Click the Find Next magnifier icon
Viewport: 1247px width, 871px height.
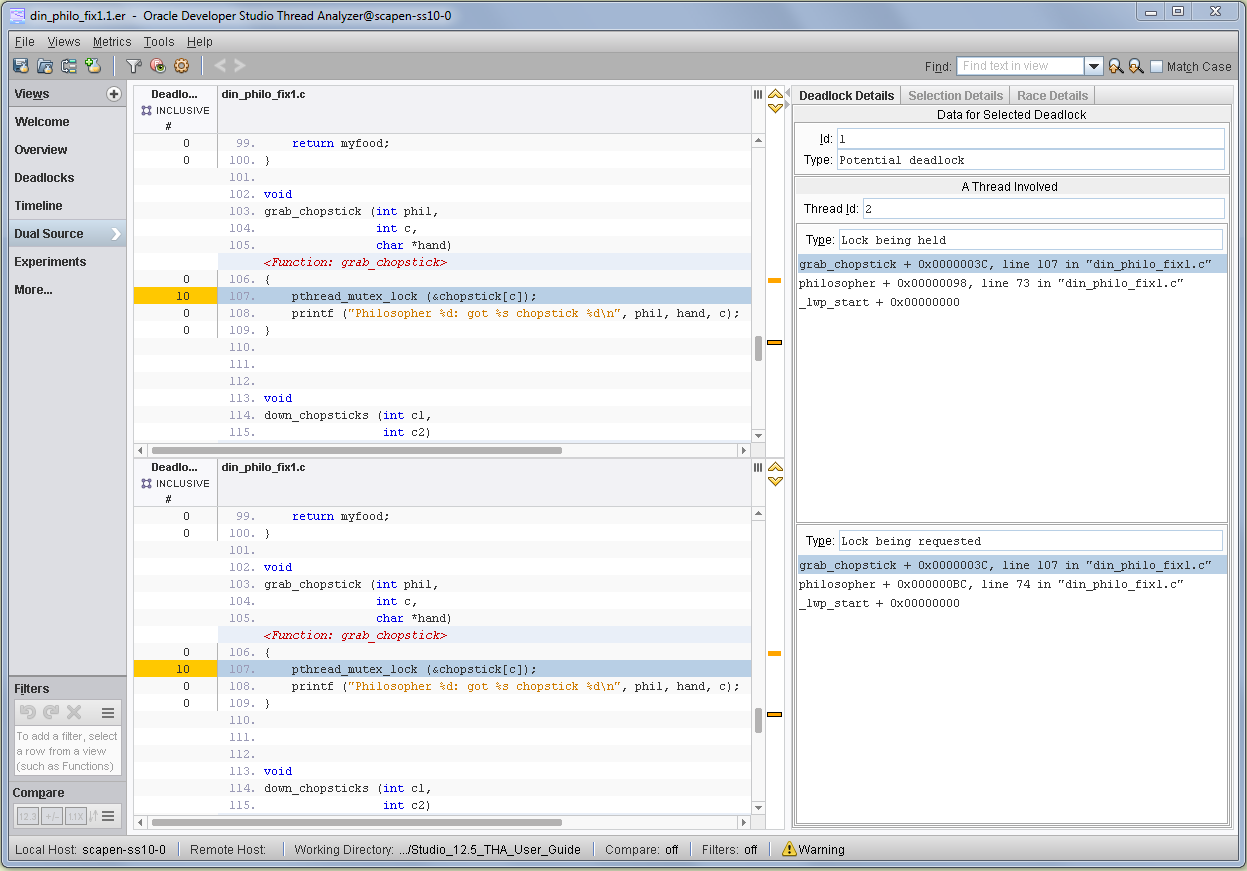coord(1136,66)
